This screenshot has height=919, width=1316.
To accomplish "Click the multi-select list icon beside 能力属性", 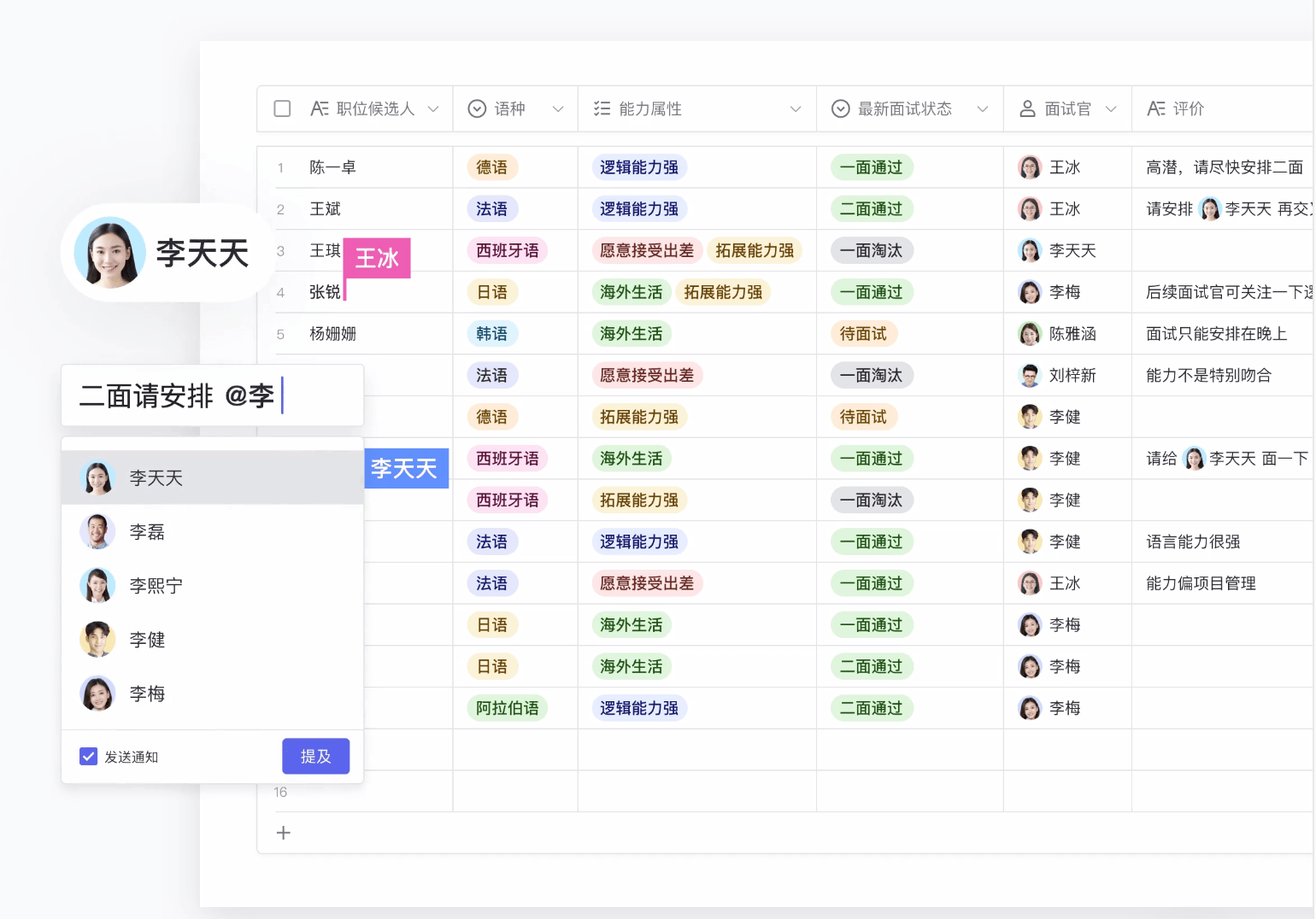I will pos(602,108).
